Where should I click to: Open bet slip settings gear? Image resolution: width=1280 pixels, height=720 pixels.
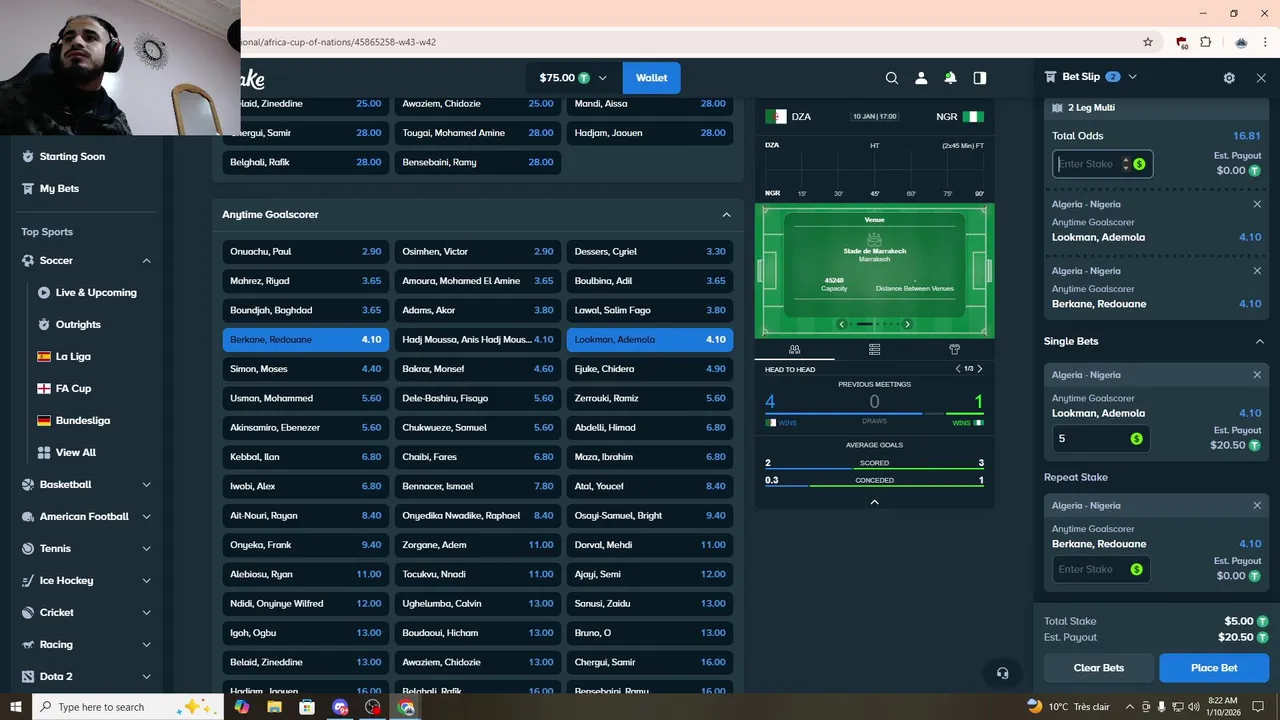[1229, 78]
